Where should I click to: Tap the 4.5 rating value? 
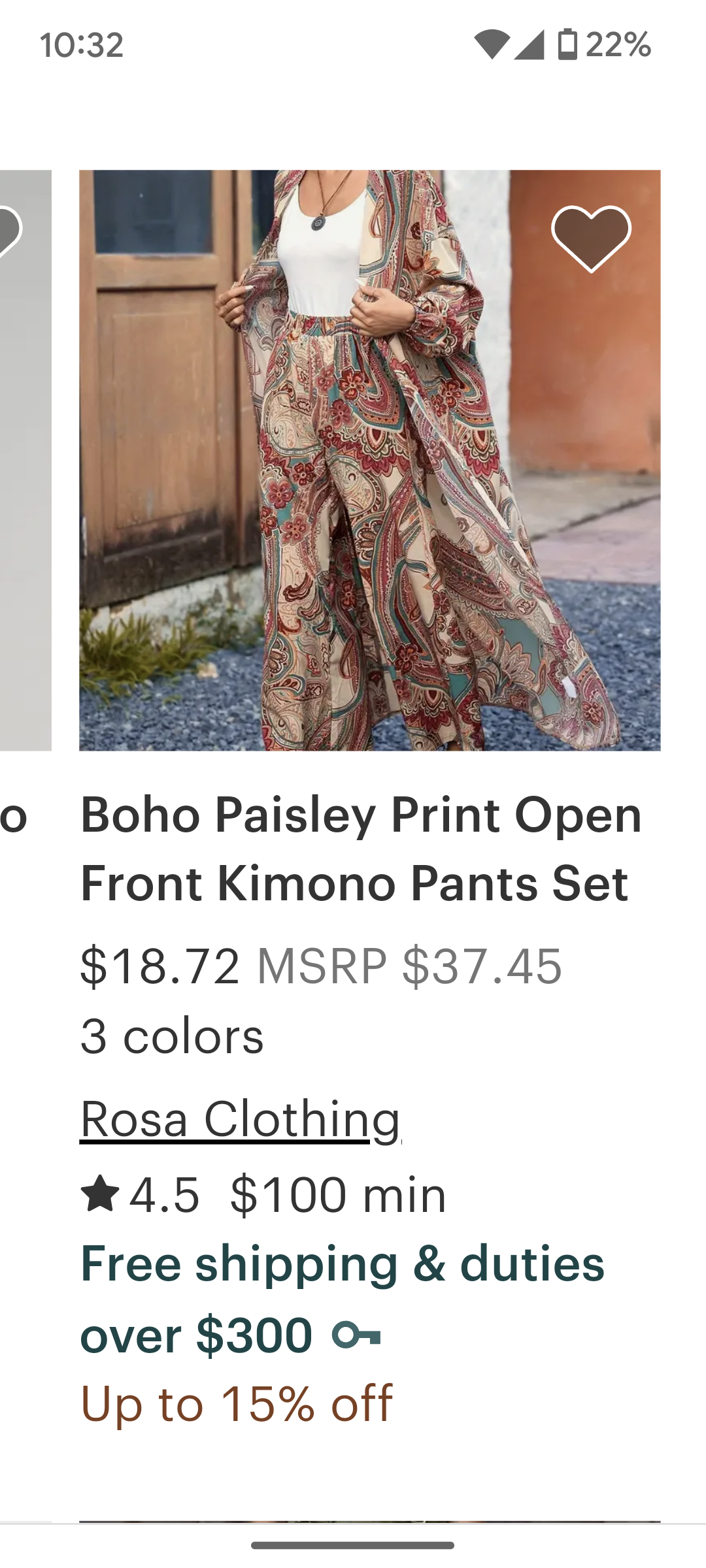click(x=165, y=1195)
